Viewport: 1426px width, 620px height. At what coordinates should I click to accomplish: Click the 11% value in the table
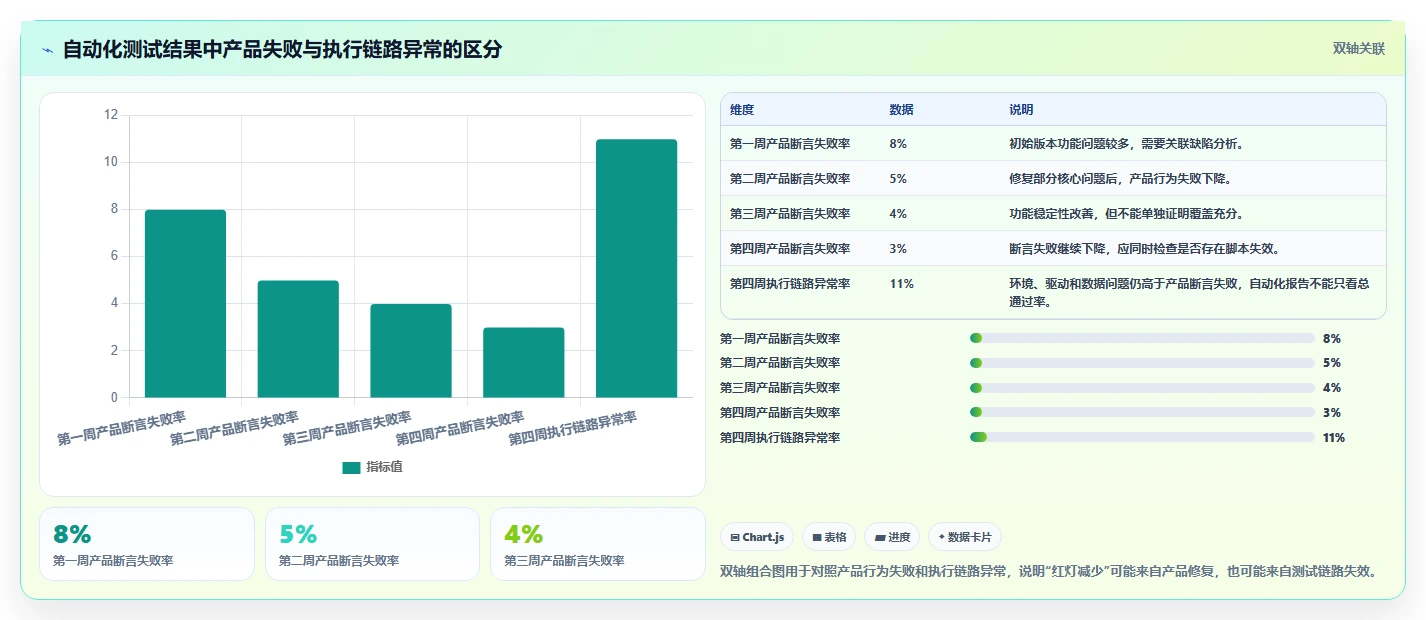[x=901, y=284]
